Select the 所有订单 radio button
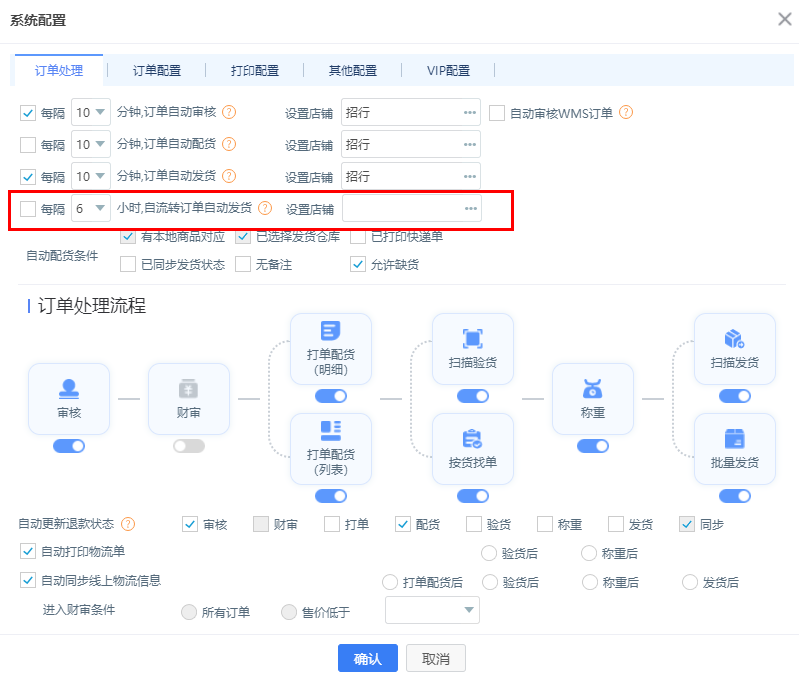 pyautogui.click(x=189, y=612)
